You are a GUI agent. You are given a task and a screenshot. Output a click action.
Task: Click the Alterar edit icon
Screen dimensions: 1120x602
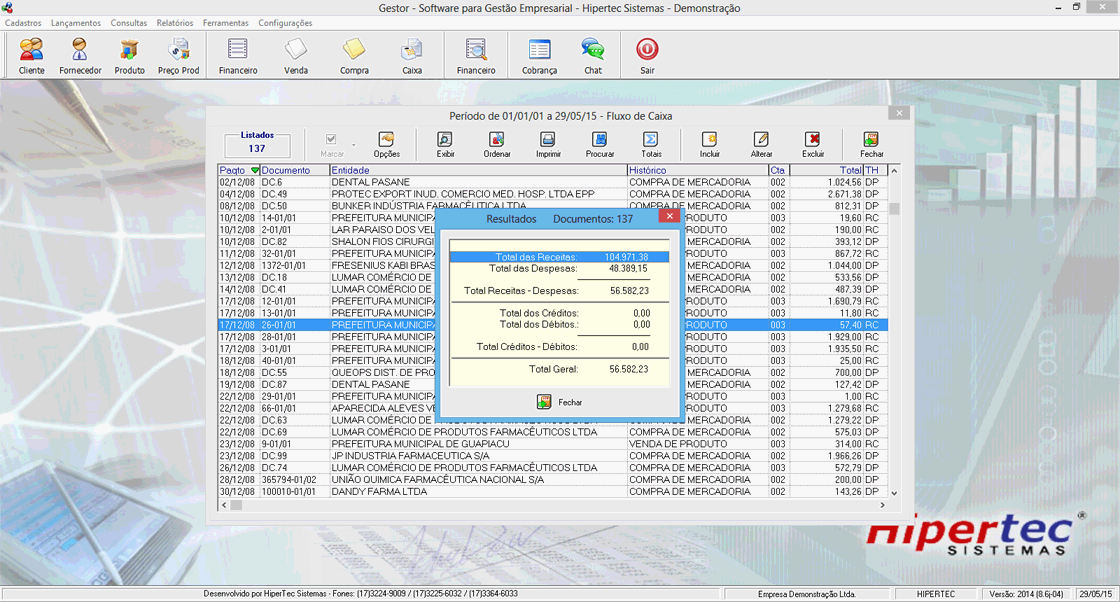(761, 144)
